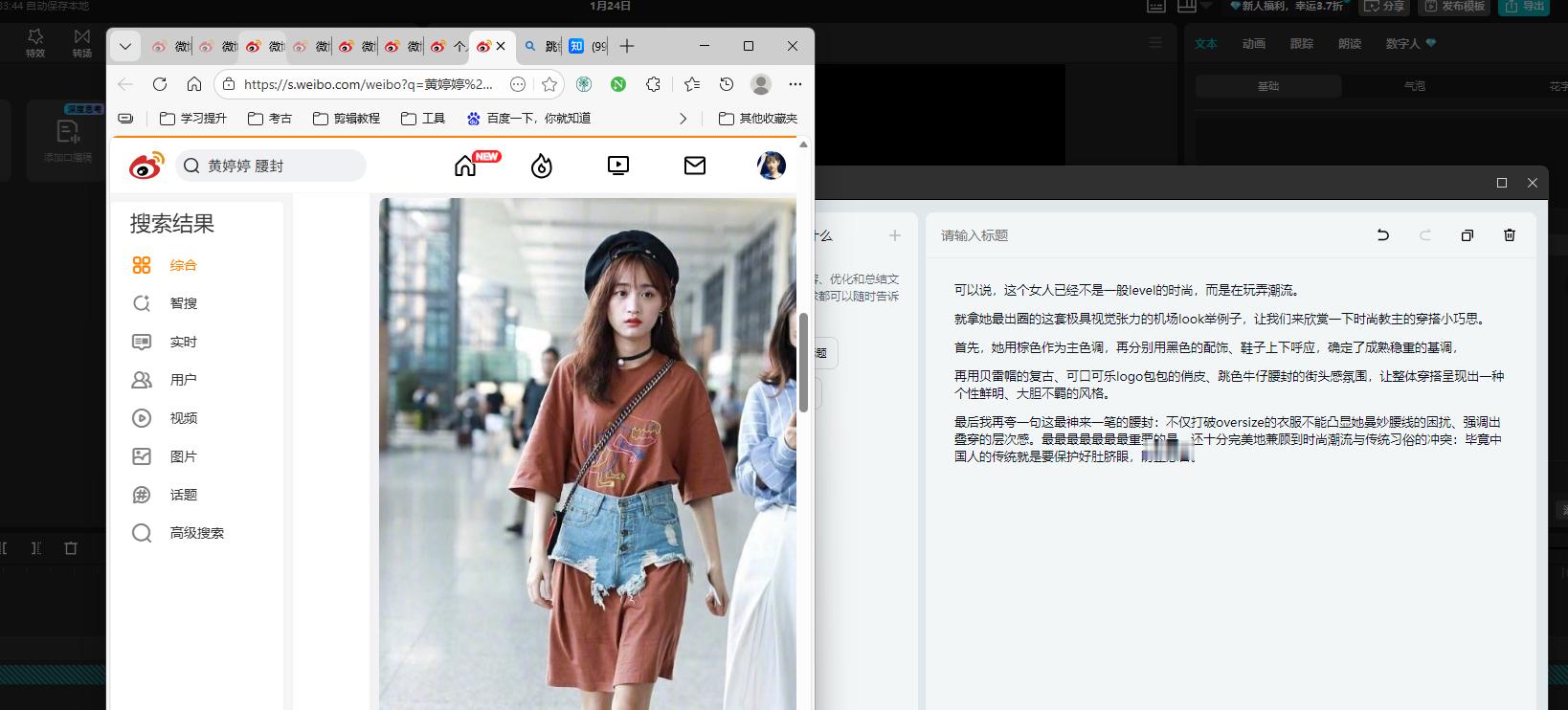Click 发布模板 publish template button
This screenshot has width=1568, height=710.
point(1453,6)
